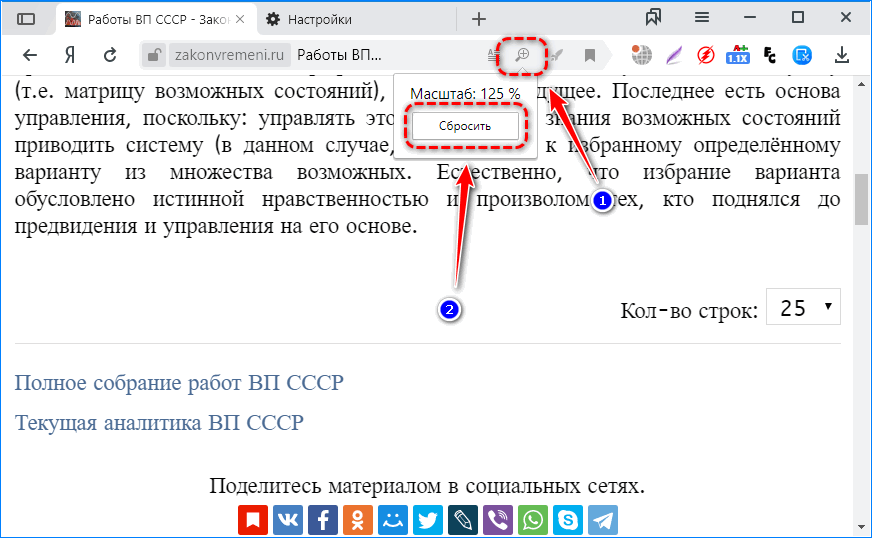The width and height of the screenshot is (872, 538).
Task: Click the scrollbar down arrow
Action: 861,526
